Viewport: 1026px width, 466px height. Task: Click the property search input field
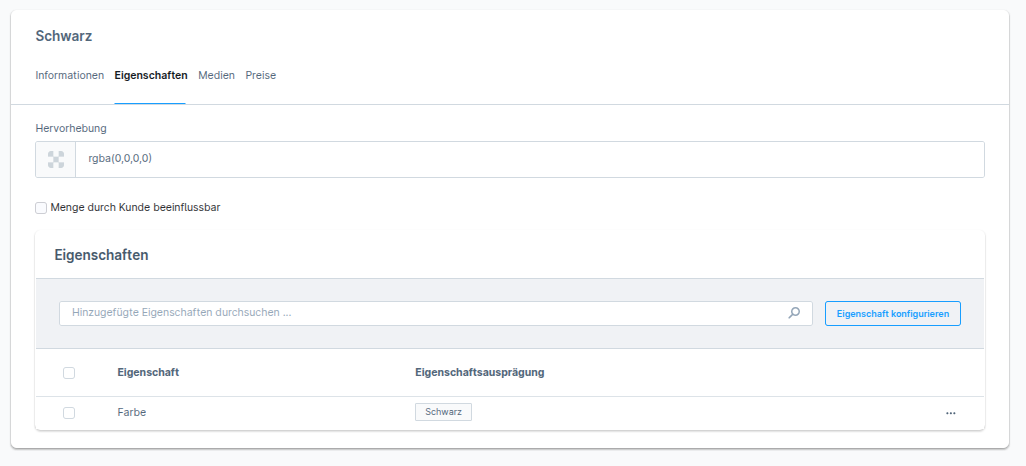[436, 313]
